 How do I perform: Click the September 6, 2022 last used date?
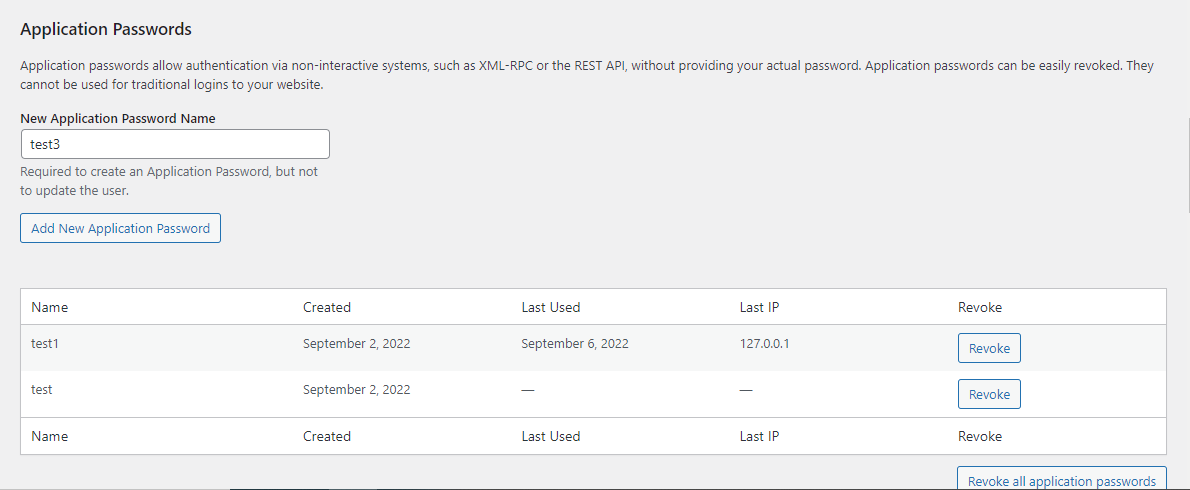575,344
